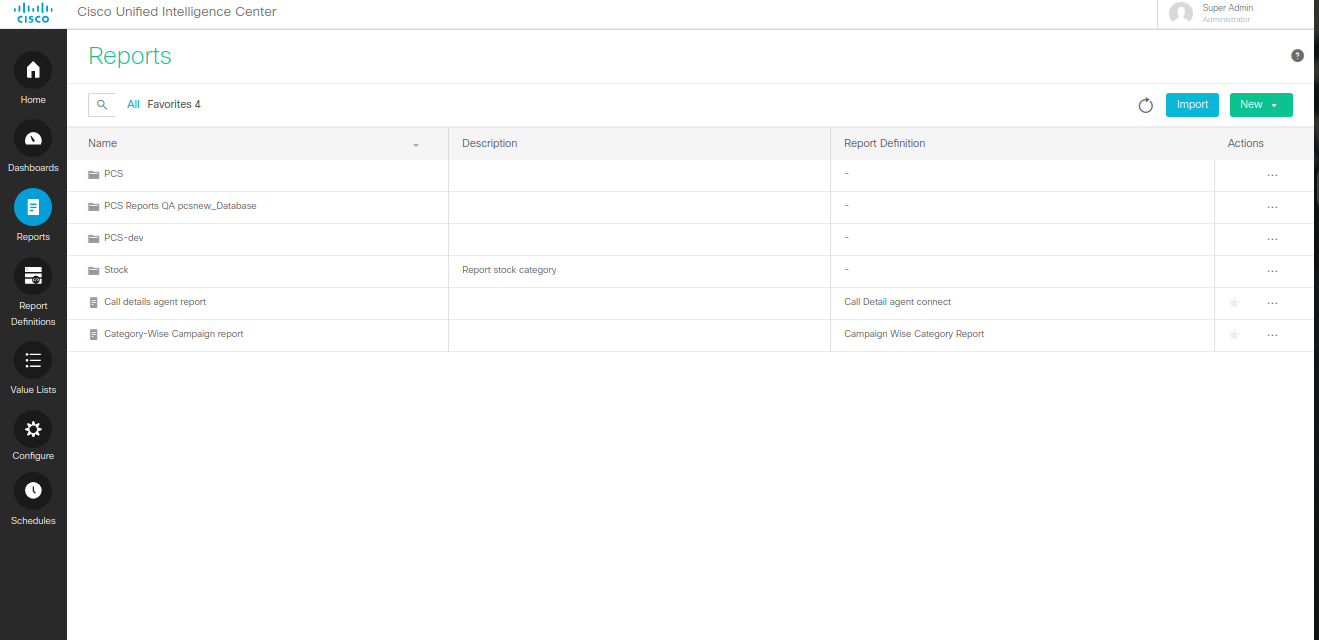Favorite the Call details agent report star
1319x640 pixels.
pos(1234,303)
